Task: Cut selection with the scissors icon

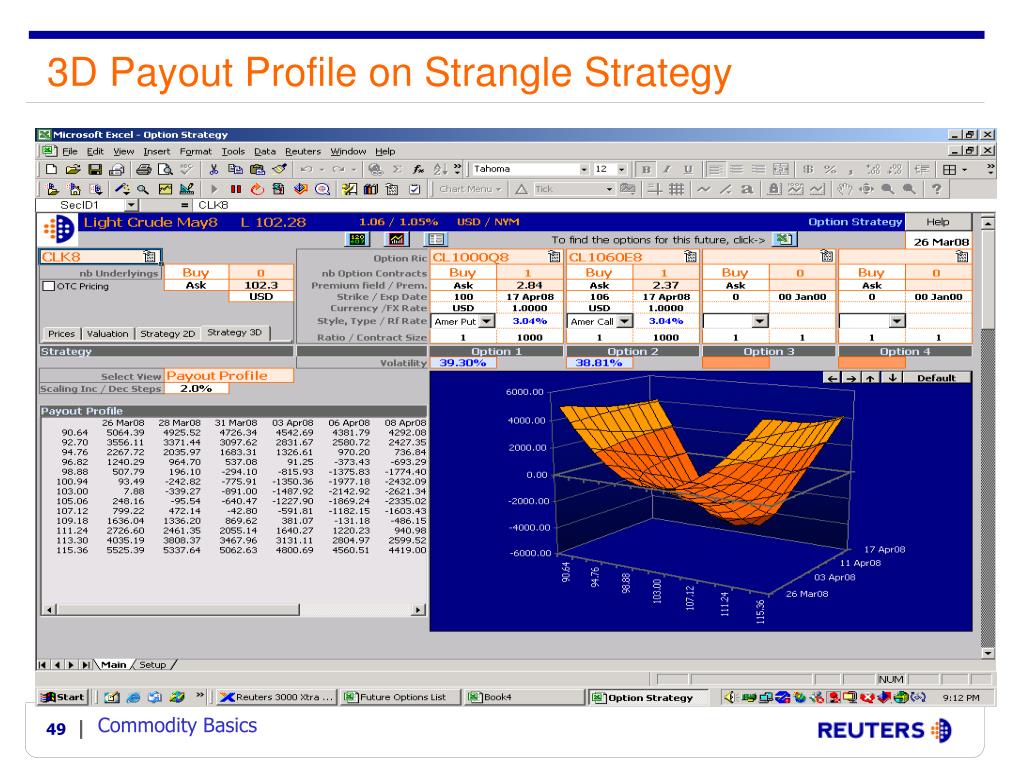Action: pyautogui.click(x=214, y=170)
